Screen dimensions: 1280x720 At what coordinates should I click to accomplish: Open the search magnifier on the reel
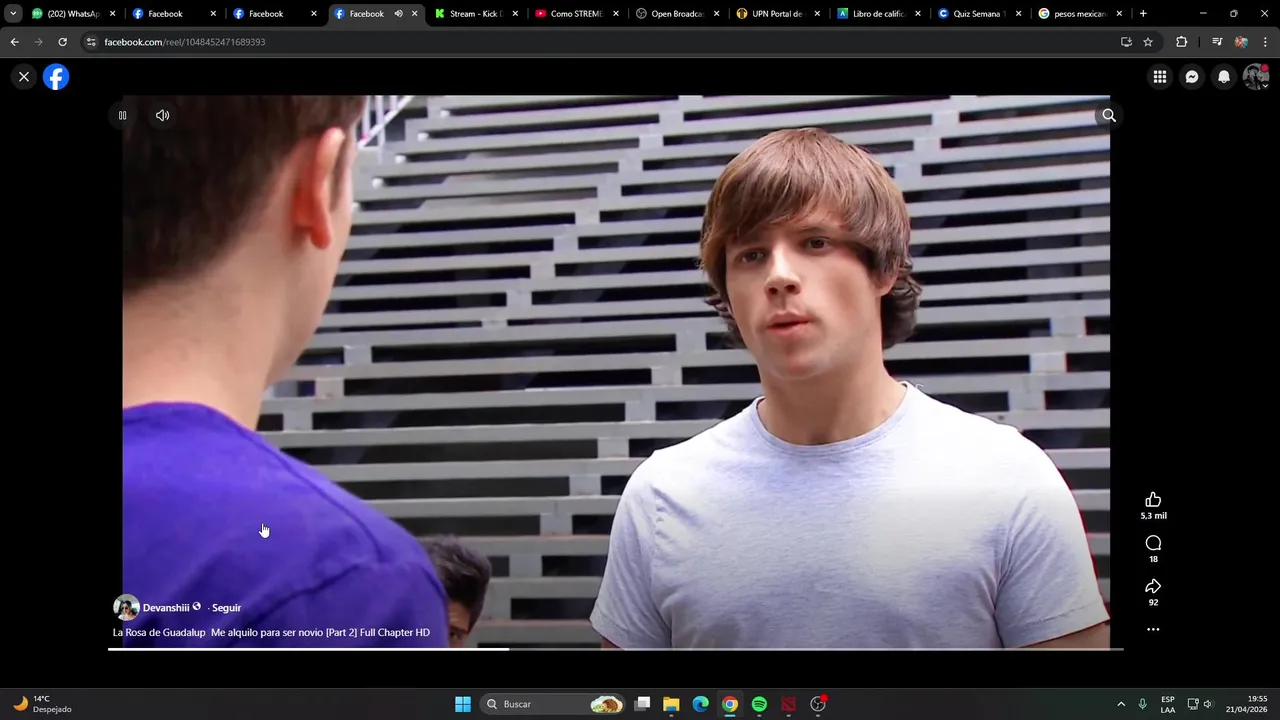pyautogui.click(x=1109, y=116)
